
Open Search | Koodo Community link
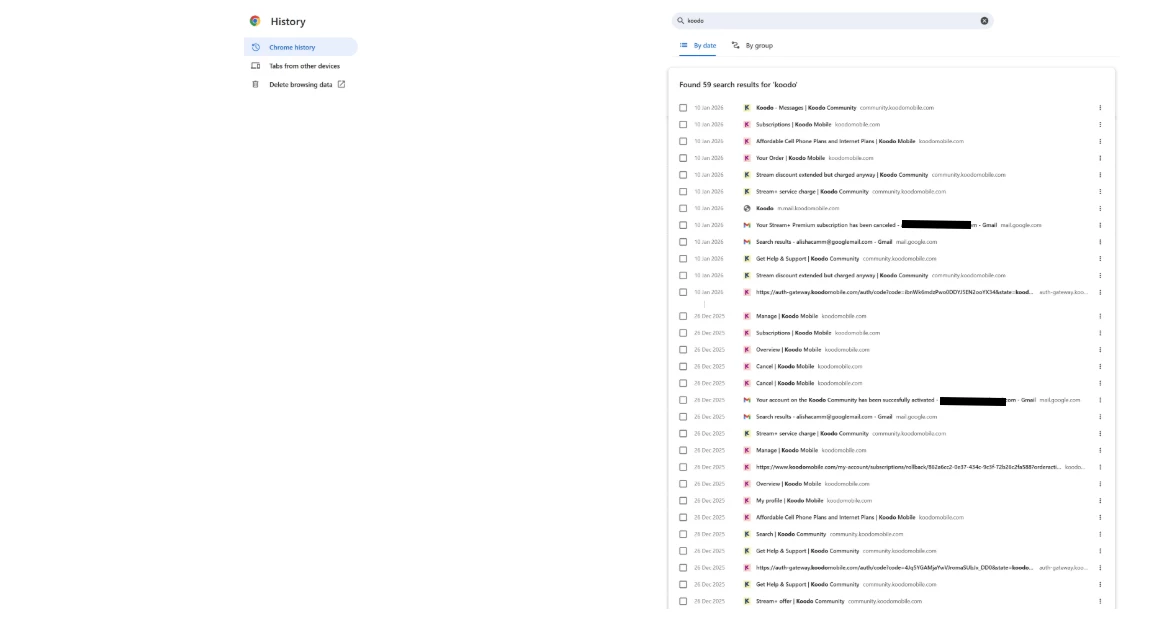point(790,534)
